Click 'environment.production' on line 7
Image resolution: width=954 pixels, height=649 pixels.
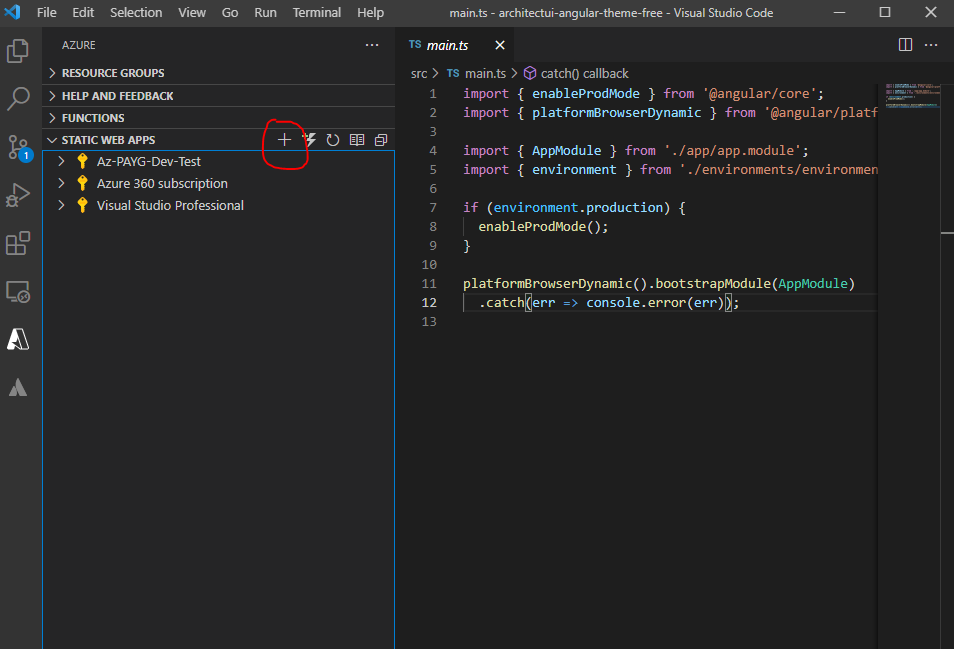pos(577,207)
